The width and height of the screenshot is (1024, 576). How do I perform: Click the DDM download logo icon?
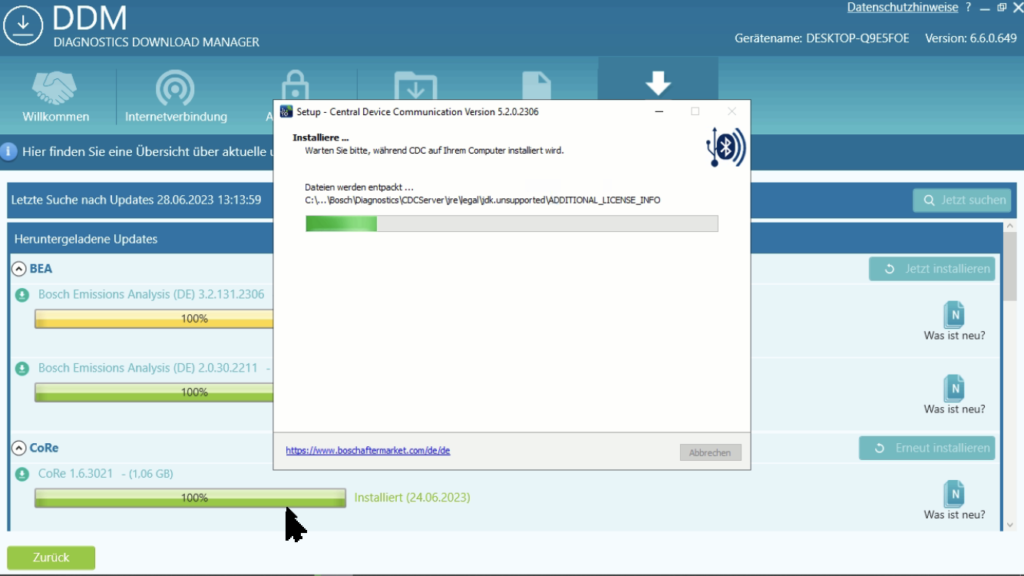click(x=23, y=25)
